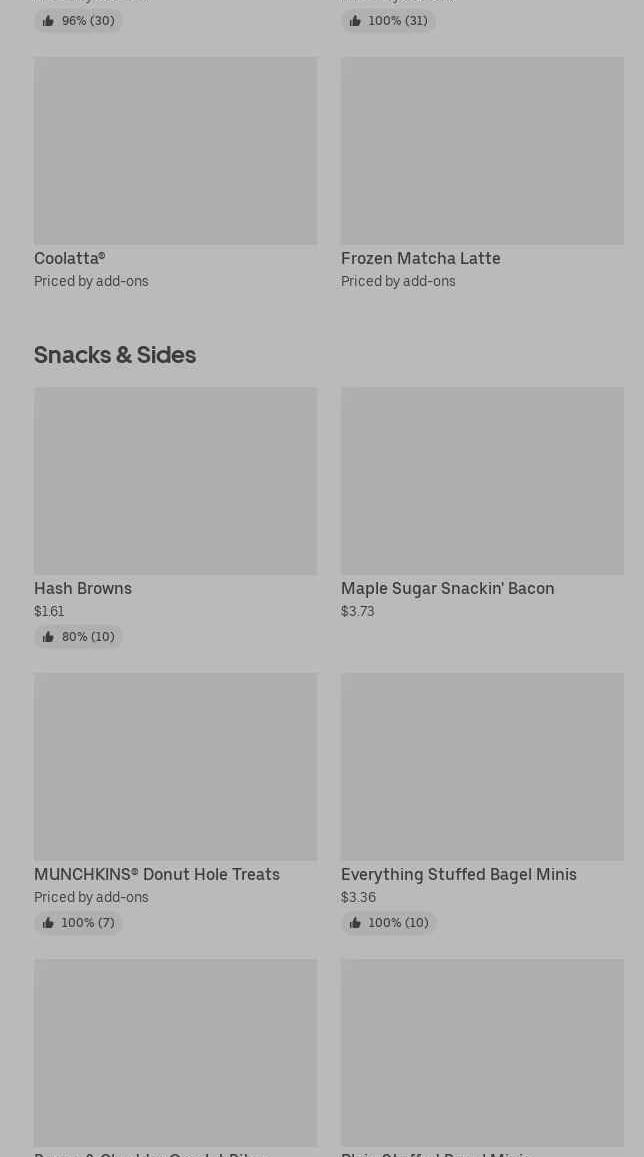The height and width of the screenshot is (1157, 644).
Task: Open the Frozen Matcha Latte image
Action: click(482, 150)
